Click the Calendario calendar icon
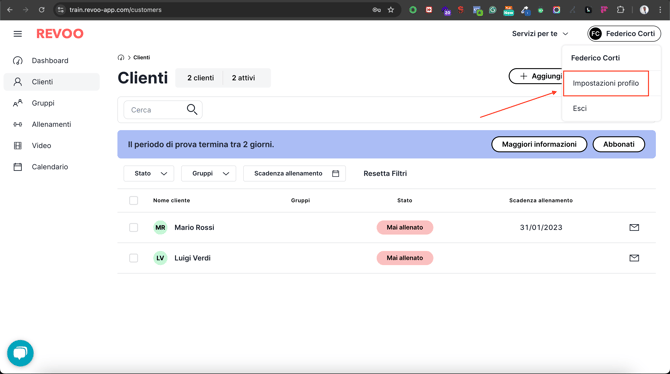The image size is (670, 374). 18,167
